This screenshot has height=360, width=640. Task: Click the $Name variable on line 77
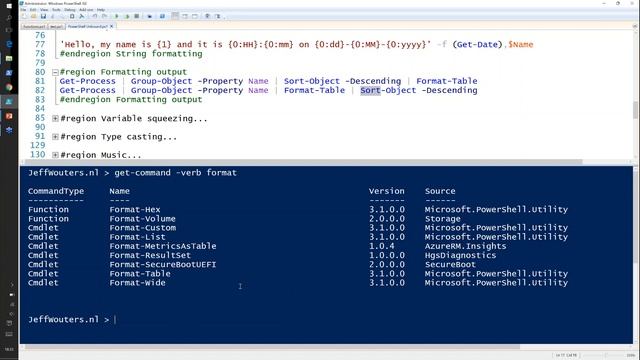coord(521,44)
